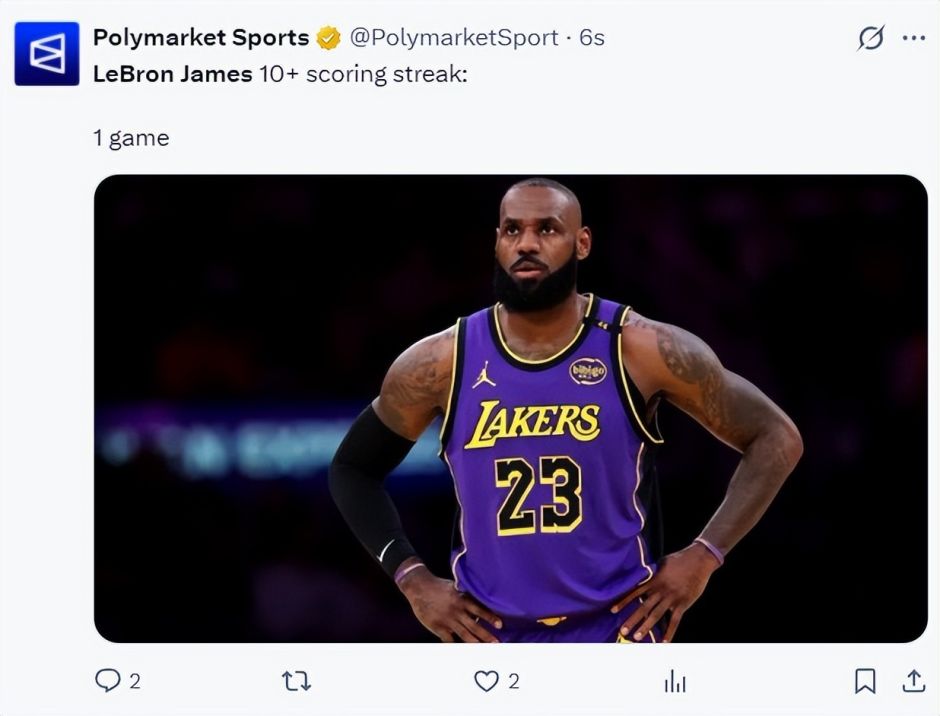Click the "1 game" text line
Viewport: 940px width, 716px height.
tap(131, 138)
